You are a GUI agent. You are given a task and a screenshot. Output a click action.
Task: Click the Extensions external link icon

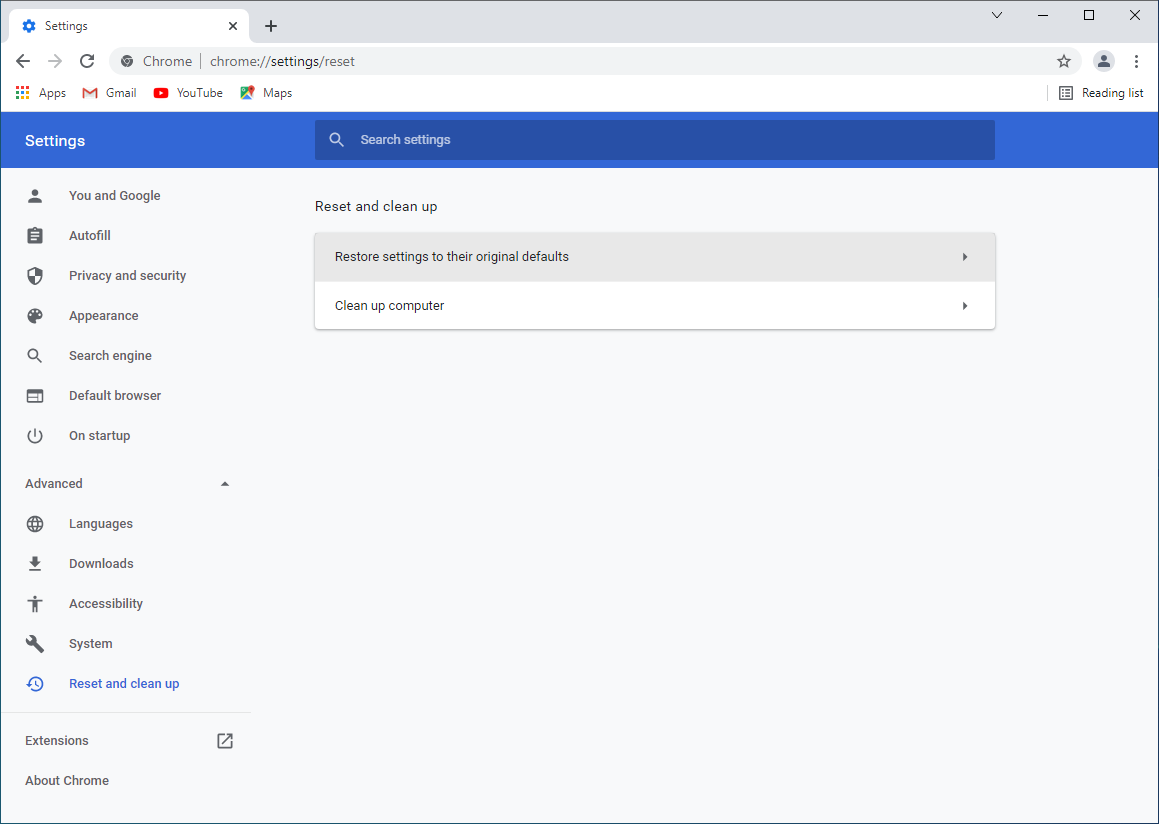click(225, 741)
